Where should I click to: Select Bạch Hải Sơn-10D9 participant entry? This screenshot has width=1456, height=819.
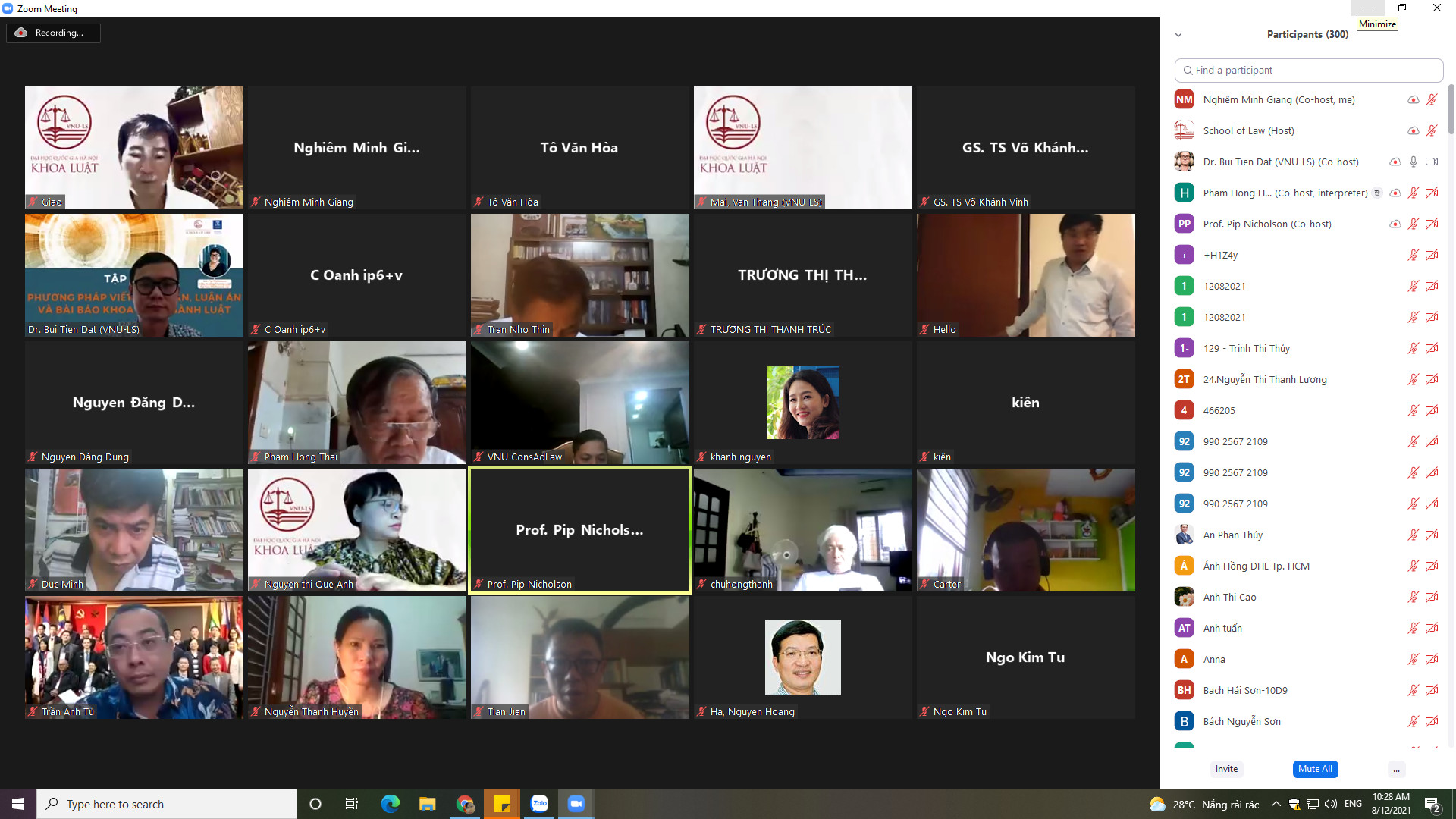[1244, 690]
